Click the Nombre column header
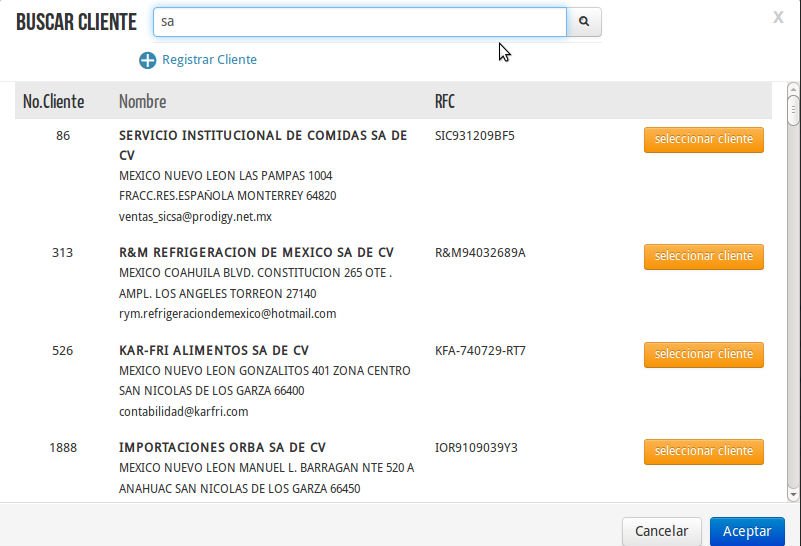 pos(142,102)
